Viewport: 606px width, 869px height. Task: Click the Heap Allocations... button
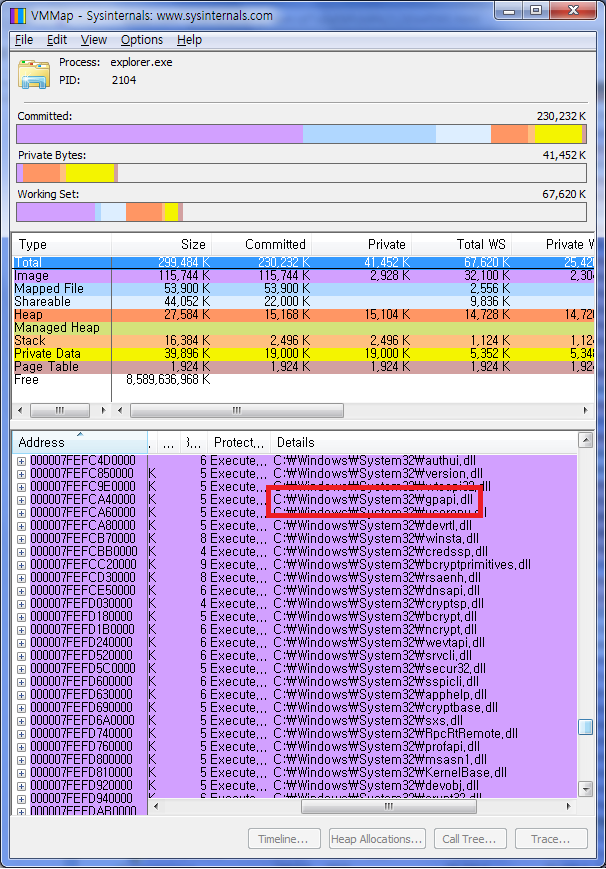(377, 839)
